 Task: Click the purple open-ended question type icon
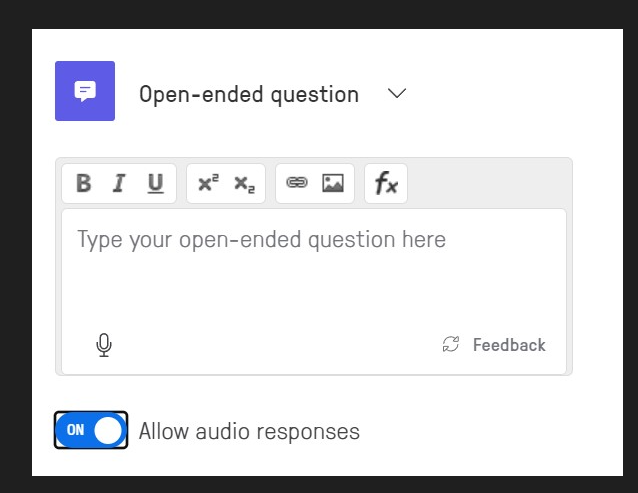(x=85, y=91)
